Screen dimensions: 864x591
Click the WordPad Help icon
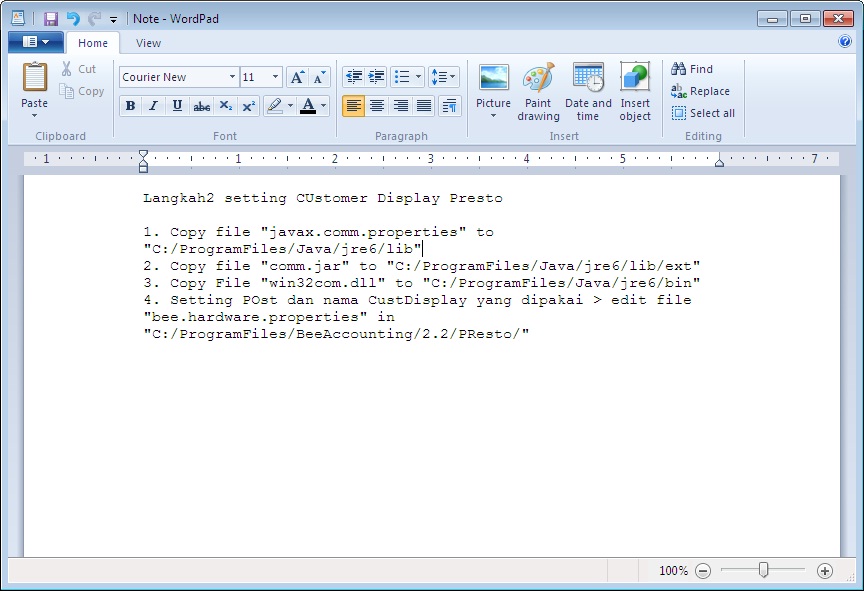coord(845,42)
